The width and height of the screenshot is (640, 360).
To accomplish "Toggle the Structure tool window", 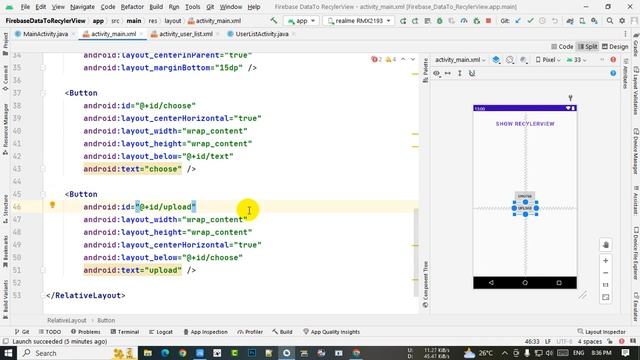I will pyautogui.click(x=5, y=209).
